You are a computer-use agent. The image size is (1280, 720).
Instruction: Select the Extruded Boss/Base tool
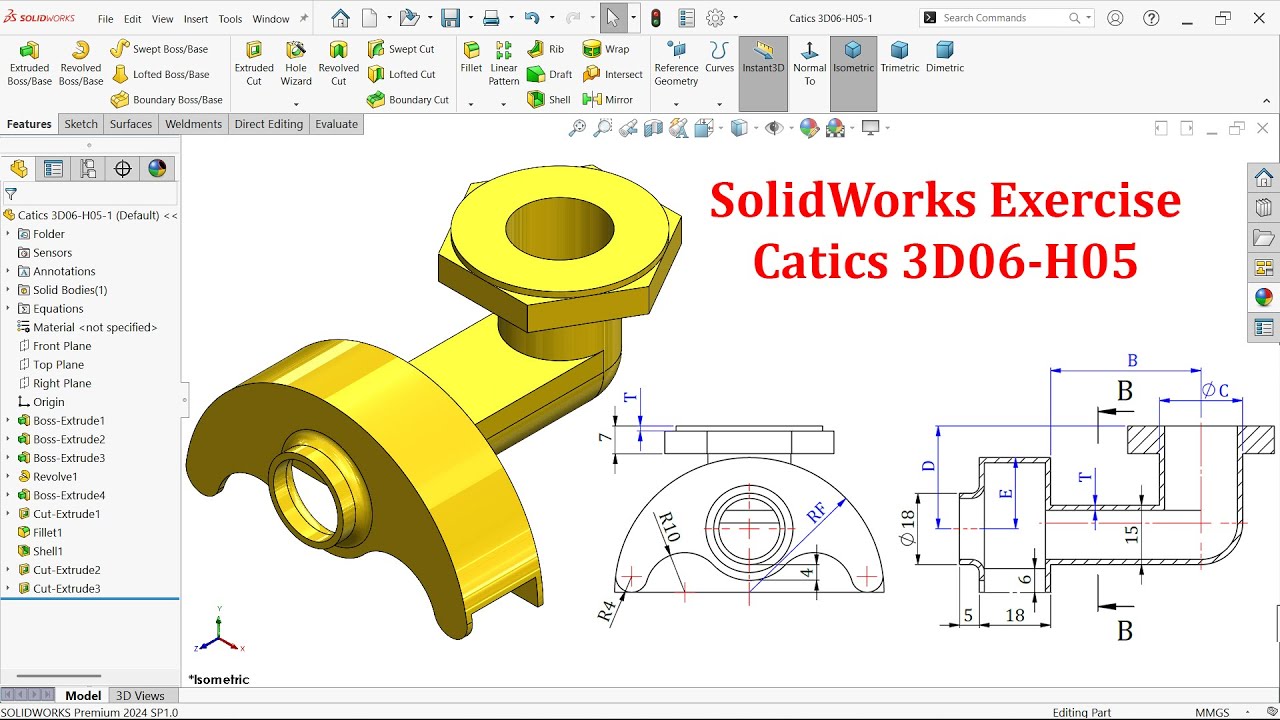[x=30, y=65]
